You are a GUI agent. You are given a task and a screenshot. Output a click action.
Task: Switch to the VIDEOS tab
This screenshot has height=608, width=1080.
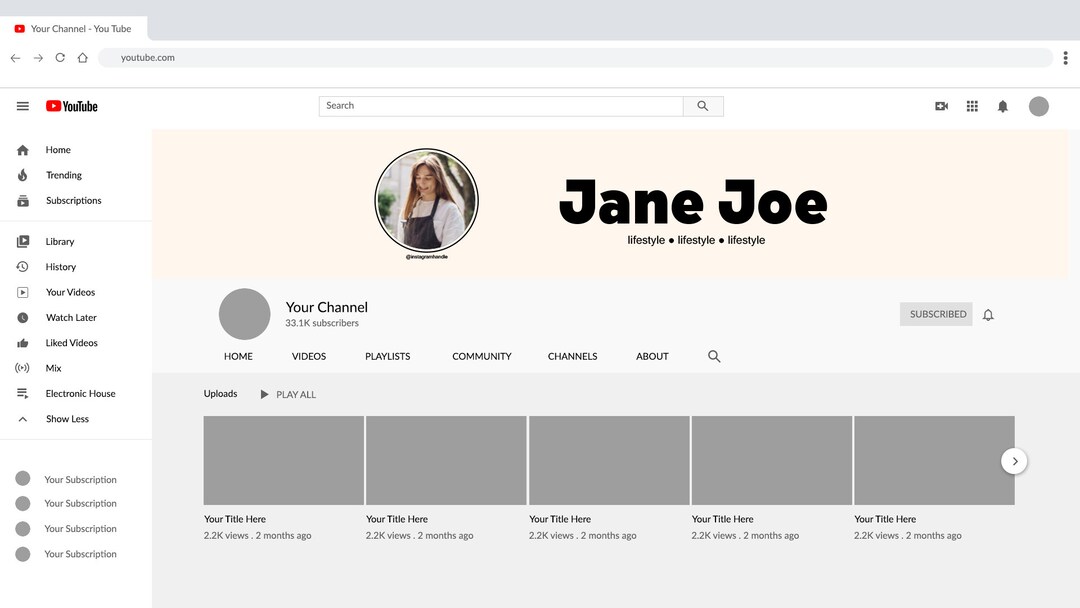coord(308,356)
